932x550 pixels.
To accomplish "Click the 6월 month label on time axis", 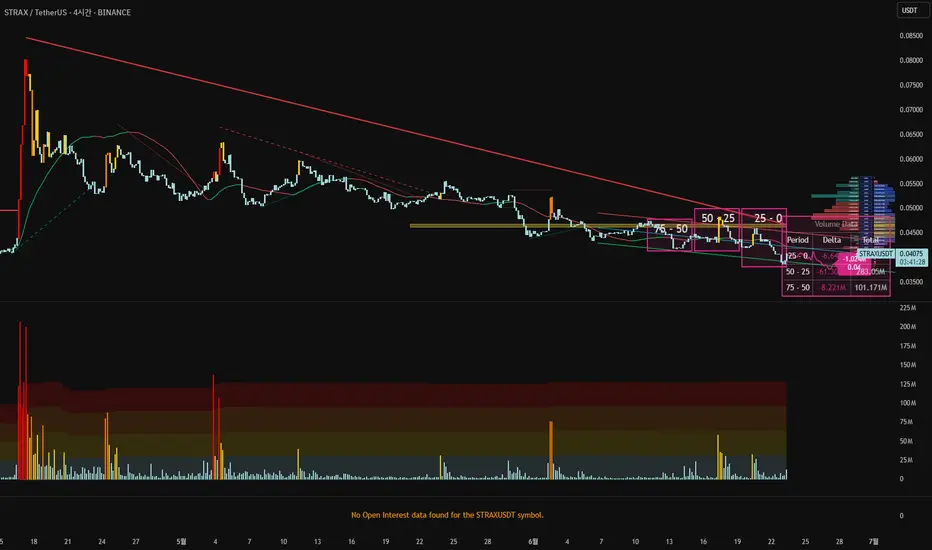I will point(533,542).
